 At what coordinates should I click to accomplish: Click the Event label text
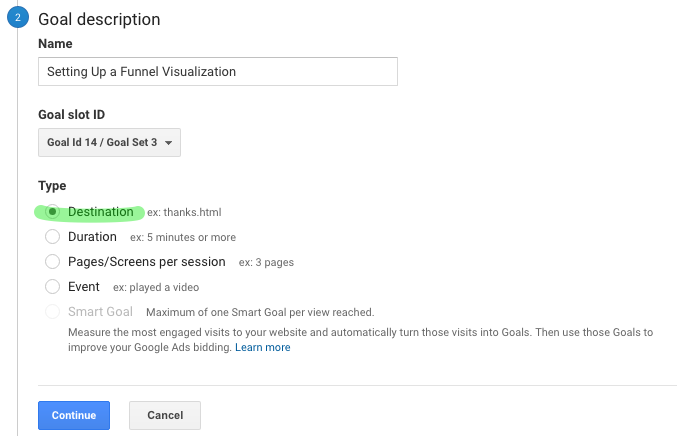pos(84,287)
